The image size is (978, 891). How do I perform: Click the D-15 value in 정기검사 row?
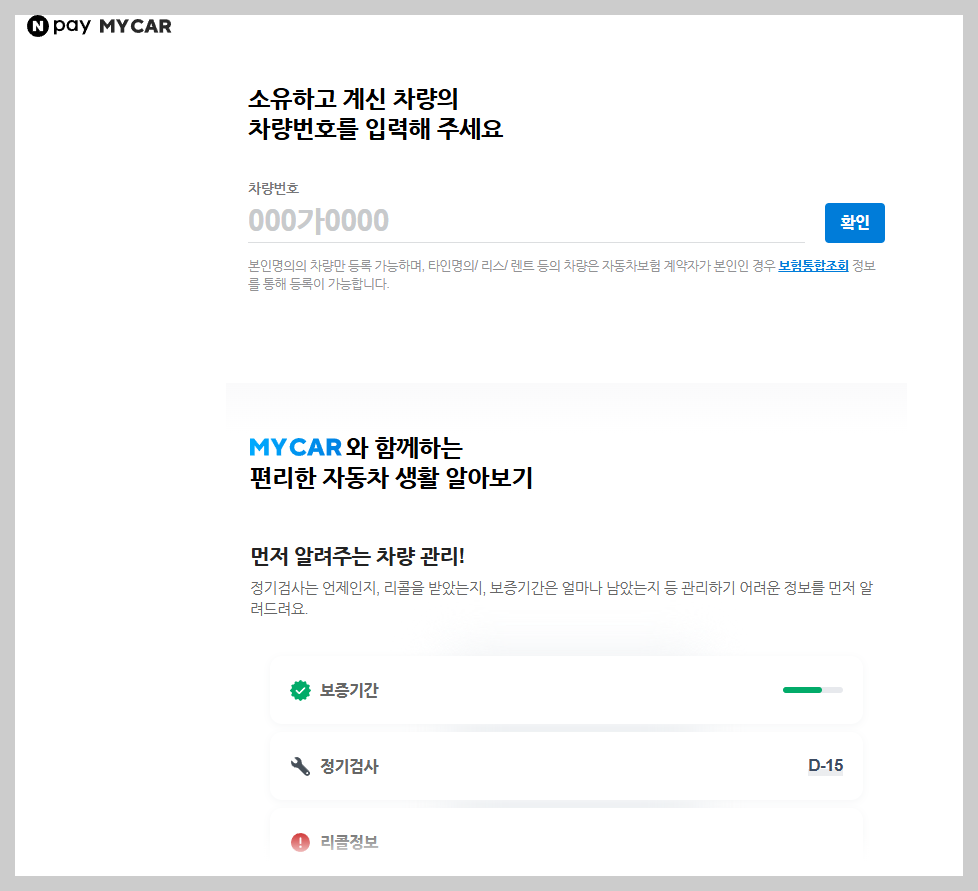pos(826,766)
